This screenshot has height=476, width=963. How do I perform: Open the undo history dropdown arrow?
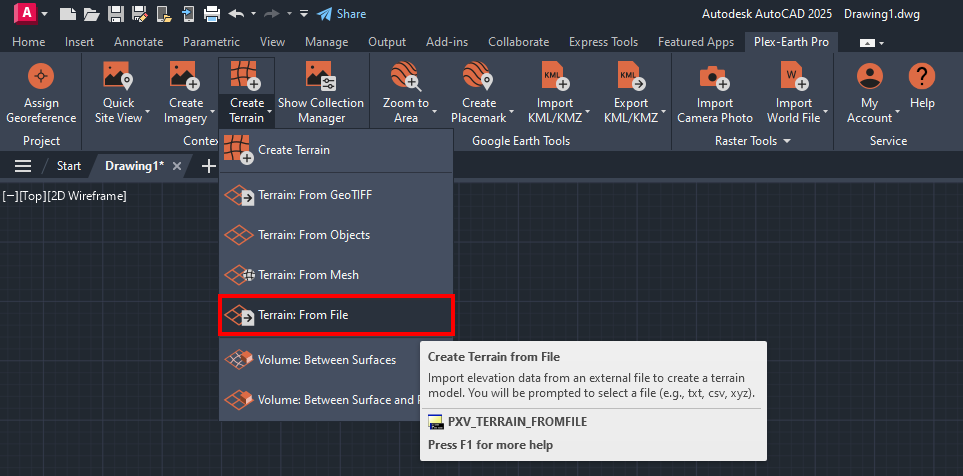tap(253, 14)
